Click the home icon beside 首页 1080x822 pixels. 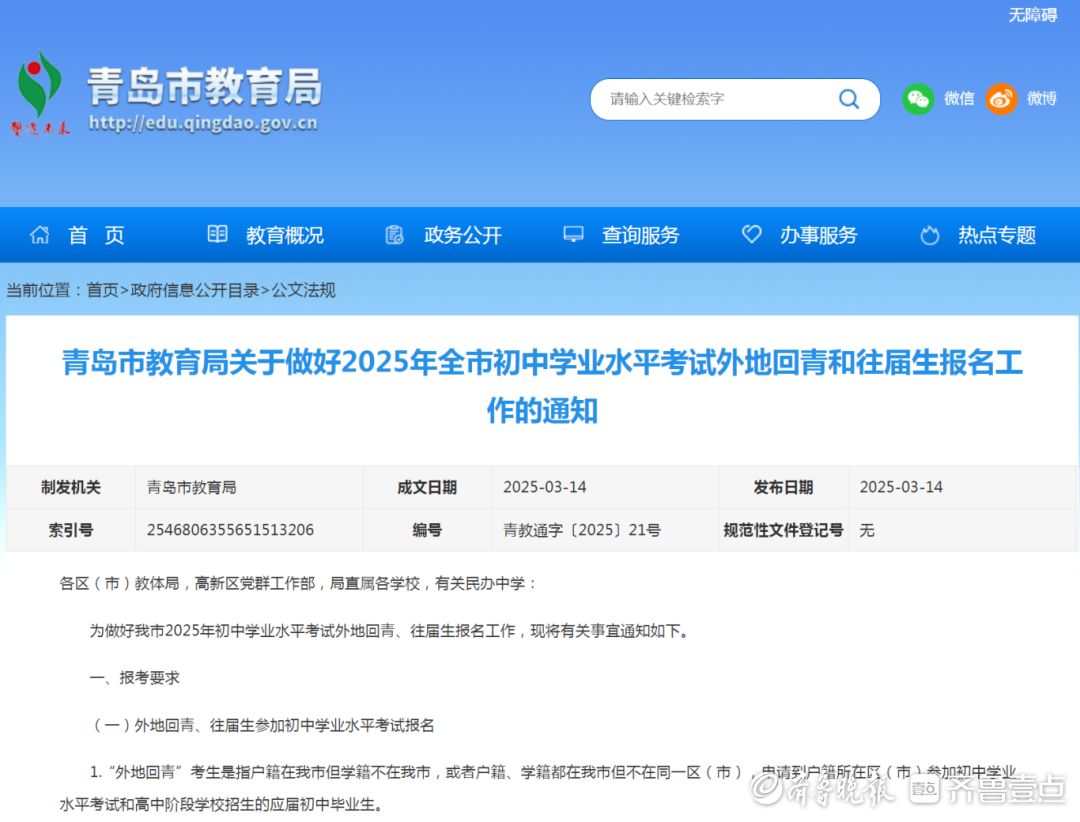(x=39, y=235)
